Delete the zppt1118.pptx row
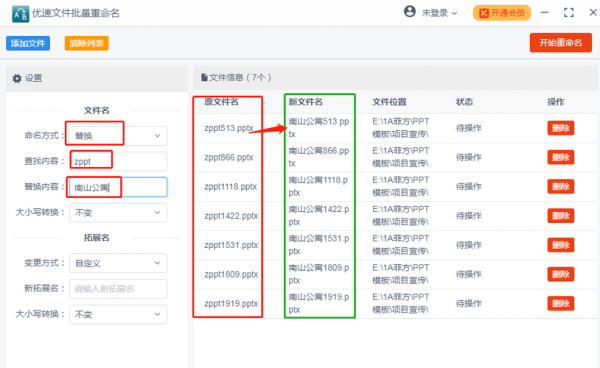600x368 pixels. click(561, 187)
